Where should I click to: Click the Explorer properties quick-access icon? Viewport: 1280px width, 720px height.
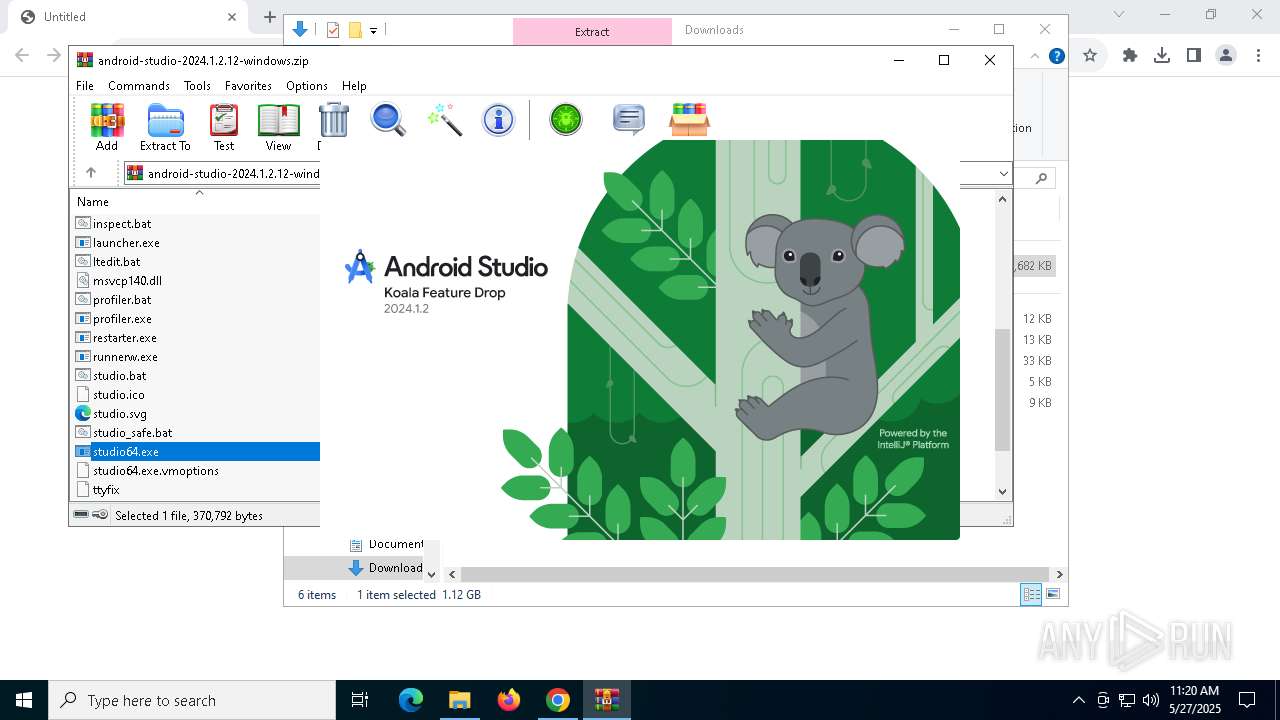[x=334, y=30]
